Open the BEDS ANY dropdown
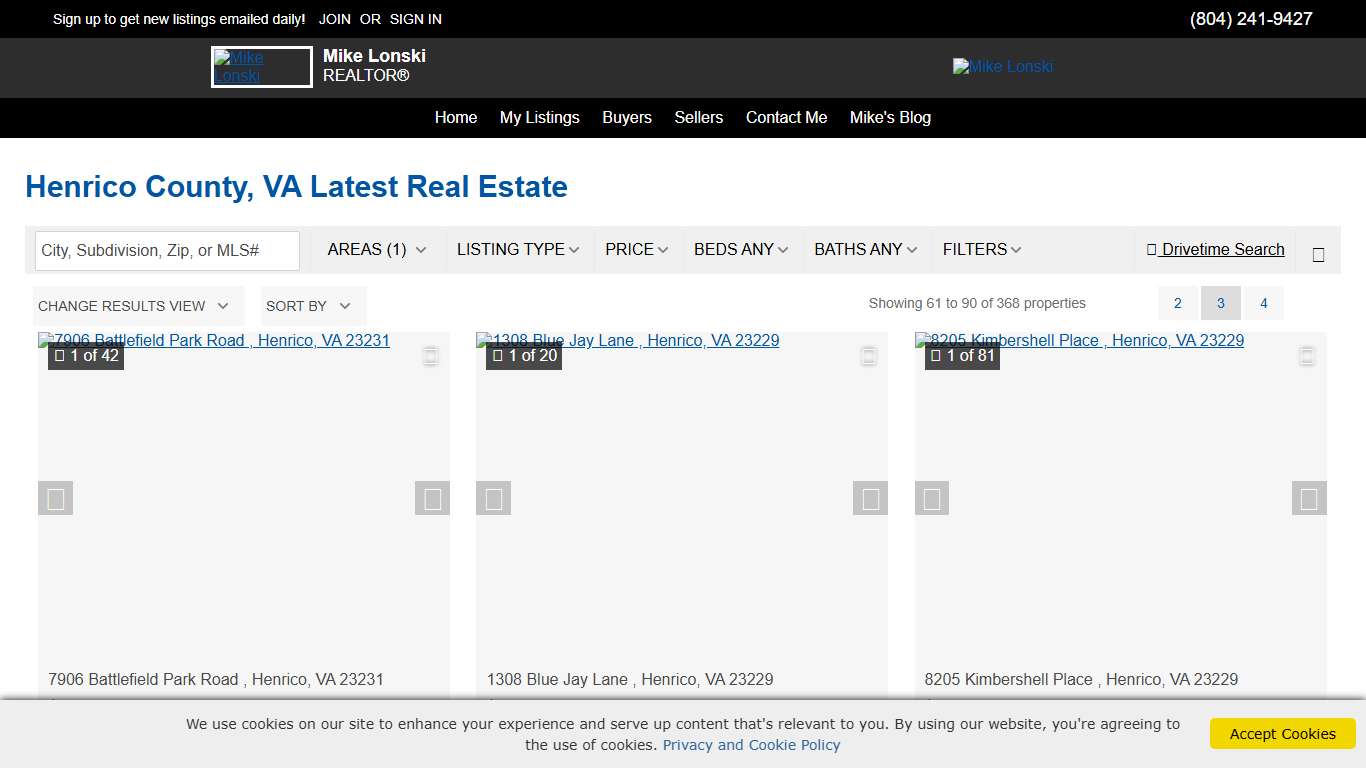 (741, 249)
